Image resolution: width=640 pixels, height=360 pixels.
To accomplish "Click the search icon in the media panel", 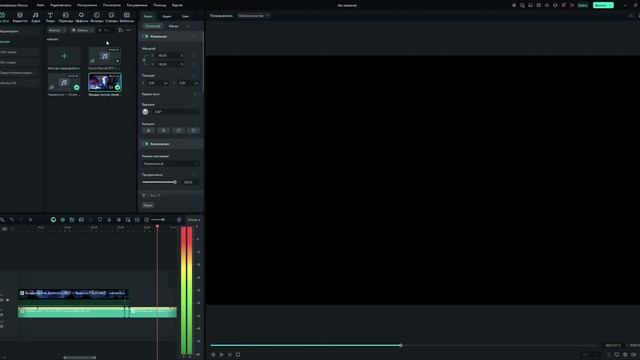I will (x=100, y=30).
